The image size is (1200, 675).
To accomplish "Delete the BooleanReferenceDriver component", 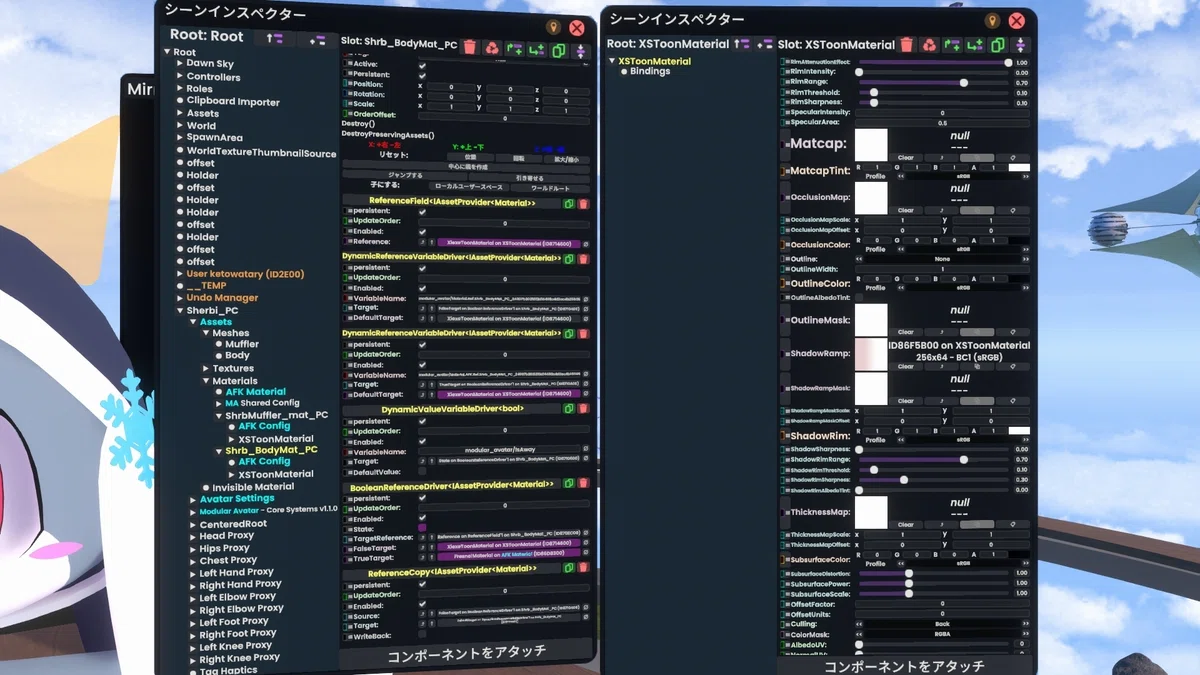I will pyautogui.click(x=584, y=485).
